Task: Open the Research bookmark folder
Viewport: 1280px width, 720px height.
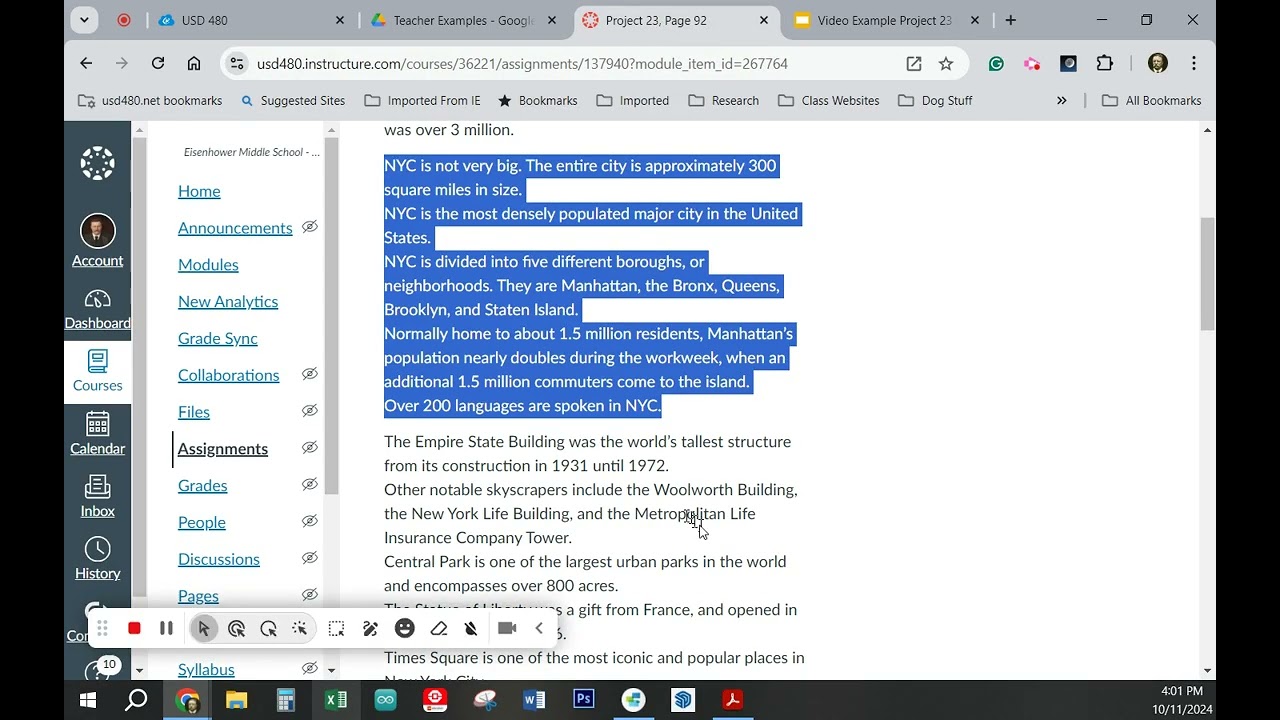Action: [724, 100]
